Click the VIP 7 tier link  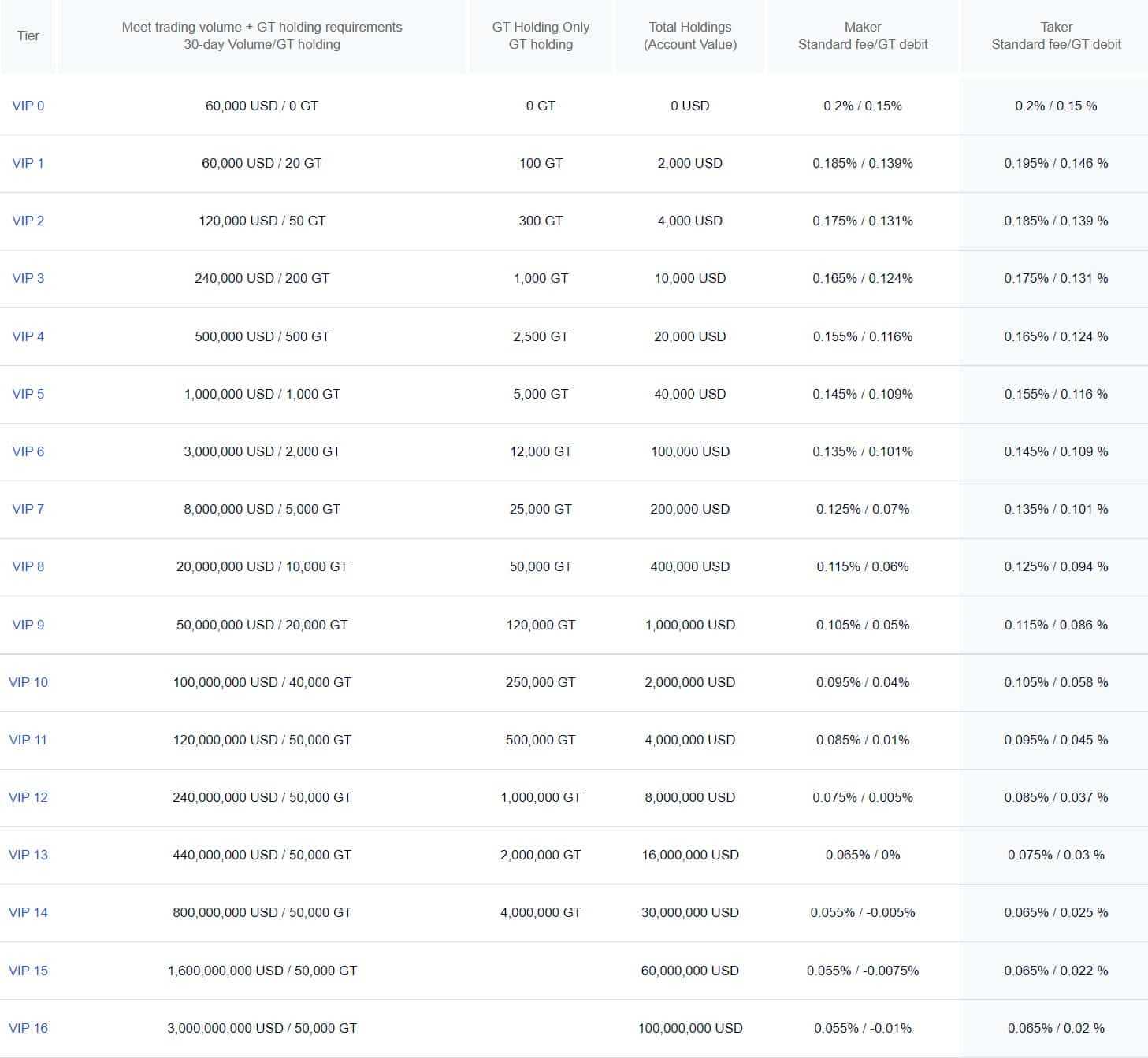(x=28, y=509)
